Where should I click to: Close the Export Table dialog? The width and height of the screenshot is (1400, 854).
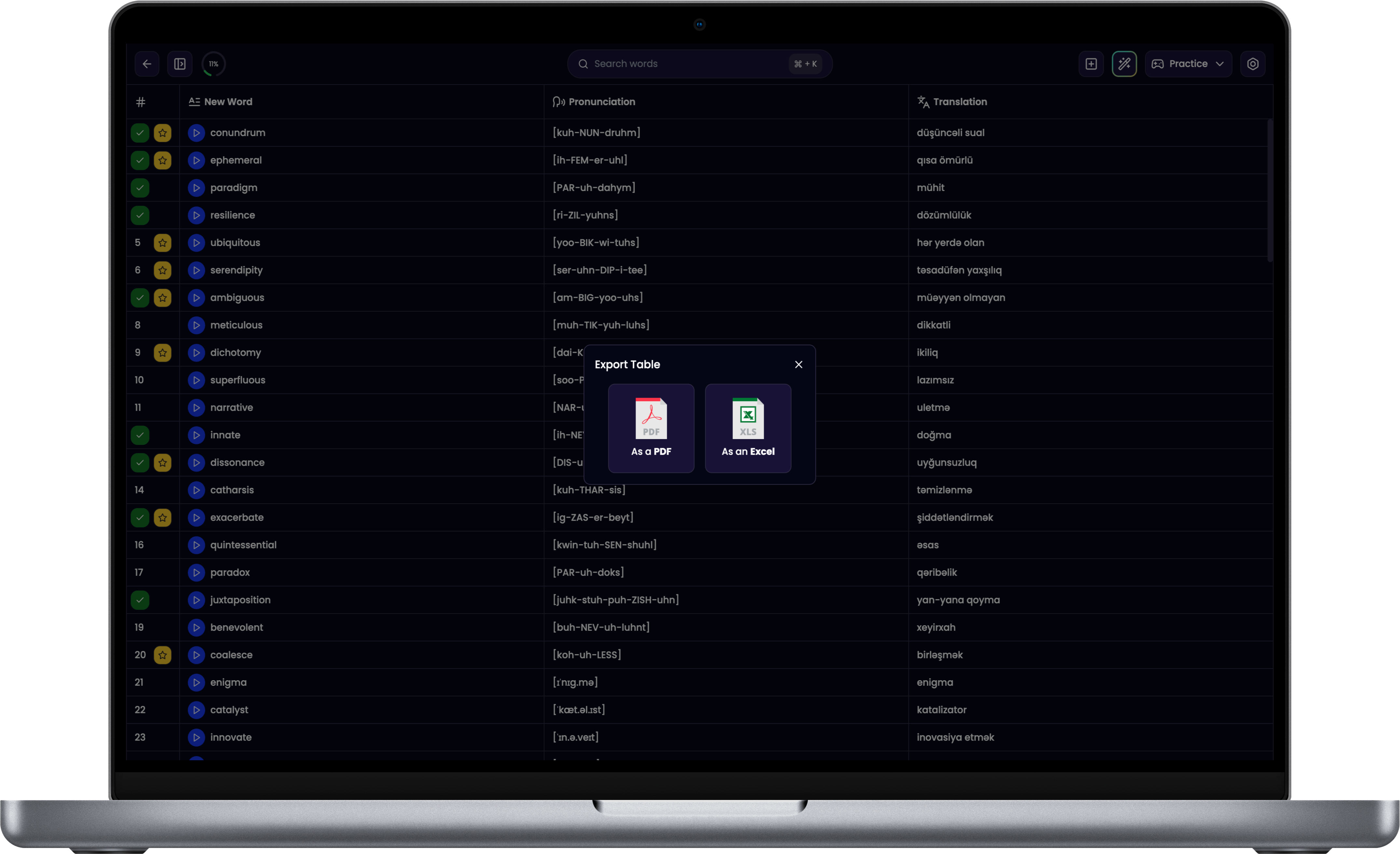coord(798,365)
